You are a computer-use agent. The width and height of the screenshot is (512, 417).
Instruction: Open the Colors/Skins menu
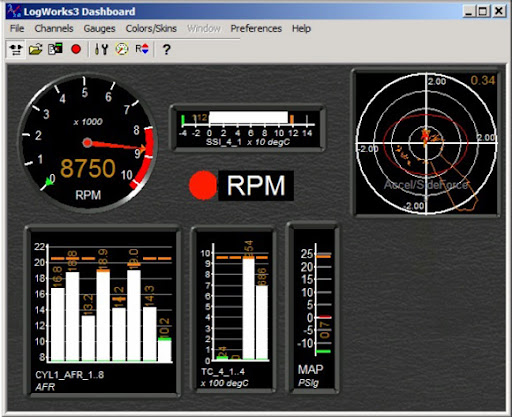click(x=151, y=29)
